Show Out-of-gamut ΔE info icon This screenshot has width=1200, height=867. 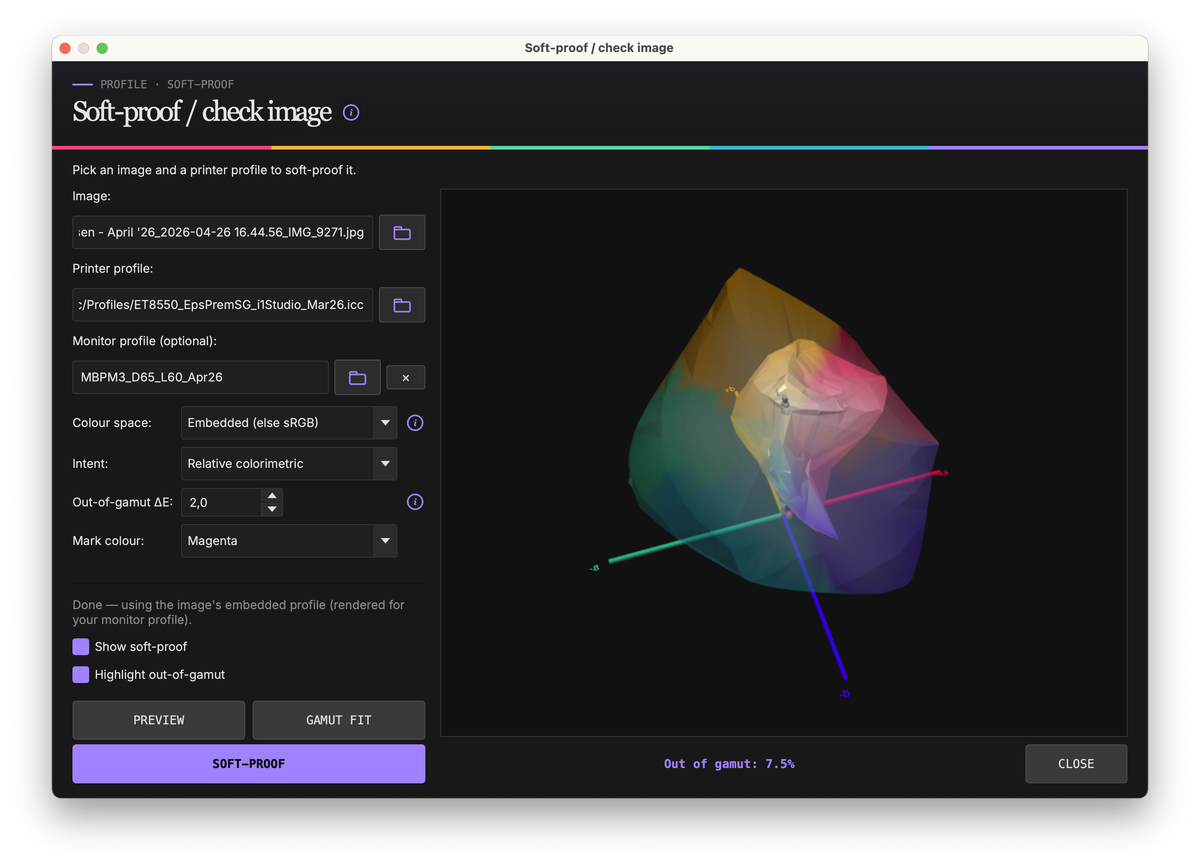coord(415,502)
